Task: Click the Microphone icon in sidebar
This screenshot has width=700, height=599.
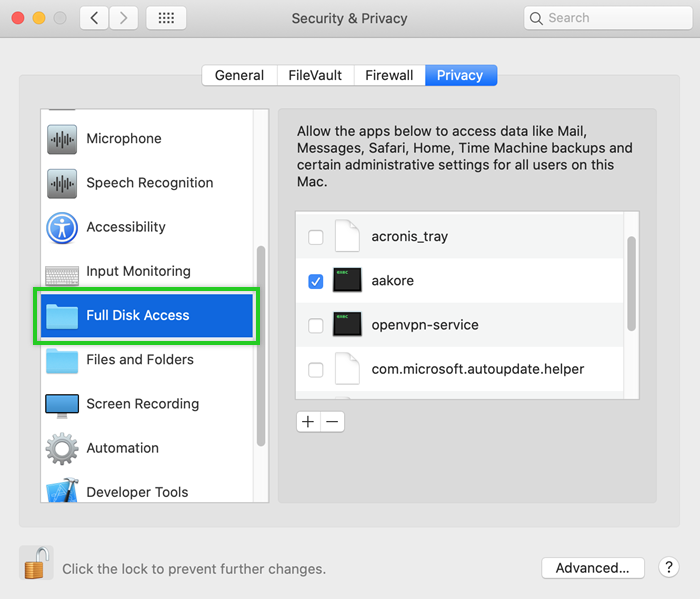Action: tap(62, 139)
